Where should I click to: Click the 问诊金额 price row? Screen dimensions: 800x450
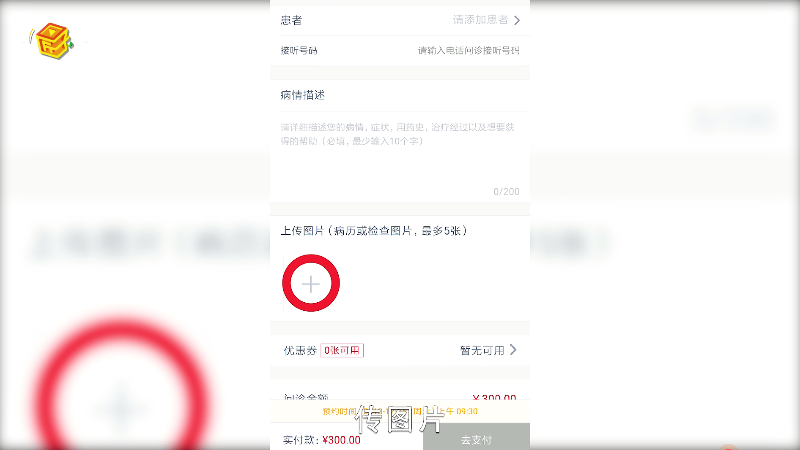tap(400, 394)
